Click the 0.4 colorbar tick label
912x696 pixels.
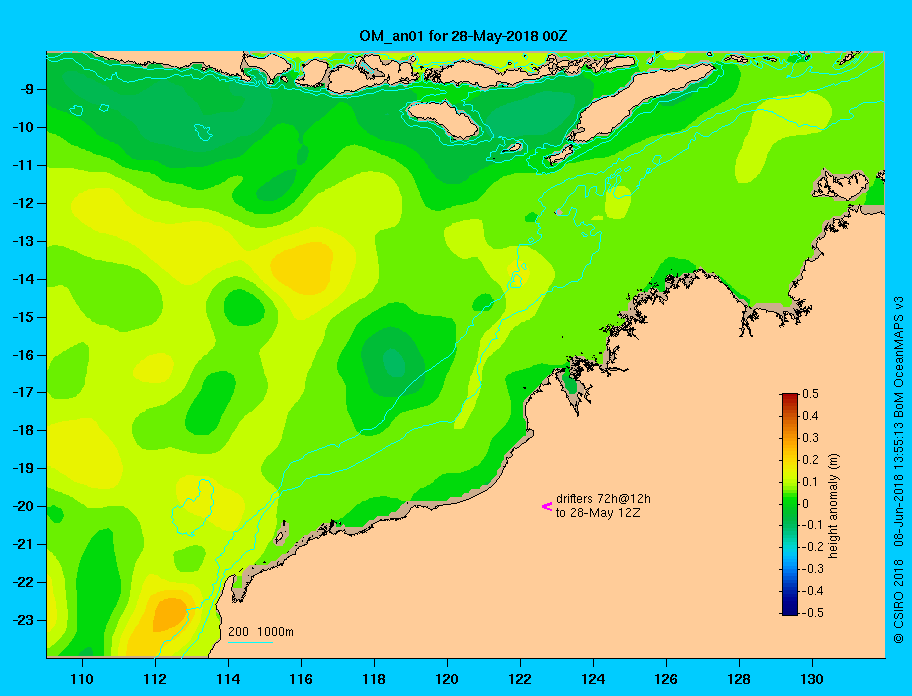tap(810, 416)
